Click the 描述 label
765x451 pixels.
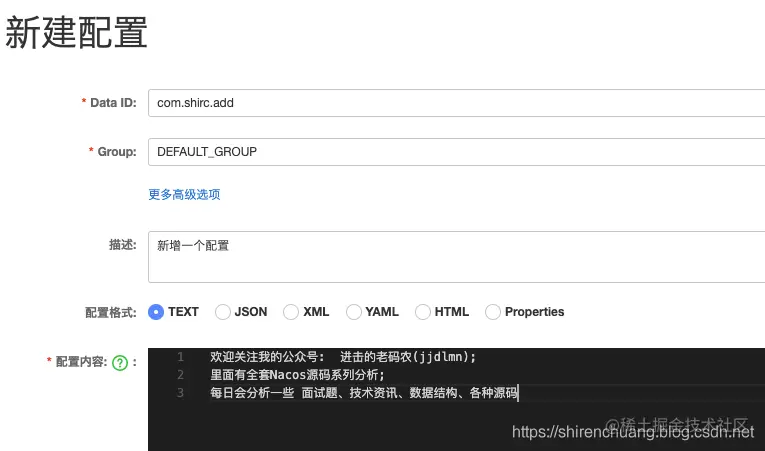pyautogui.click(x=122, y=245)
